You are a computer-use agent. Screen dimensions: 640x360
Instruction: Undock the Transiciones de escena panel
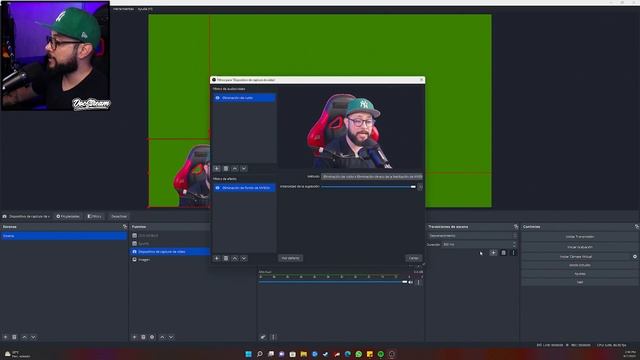[516, 227]
